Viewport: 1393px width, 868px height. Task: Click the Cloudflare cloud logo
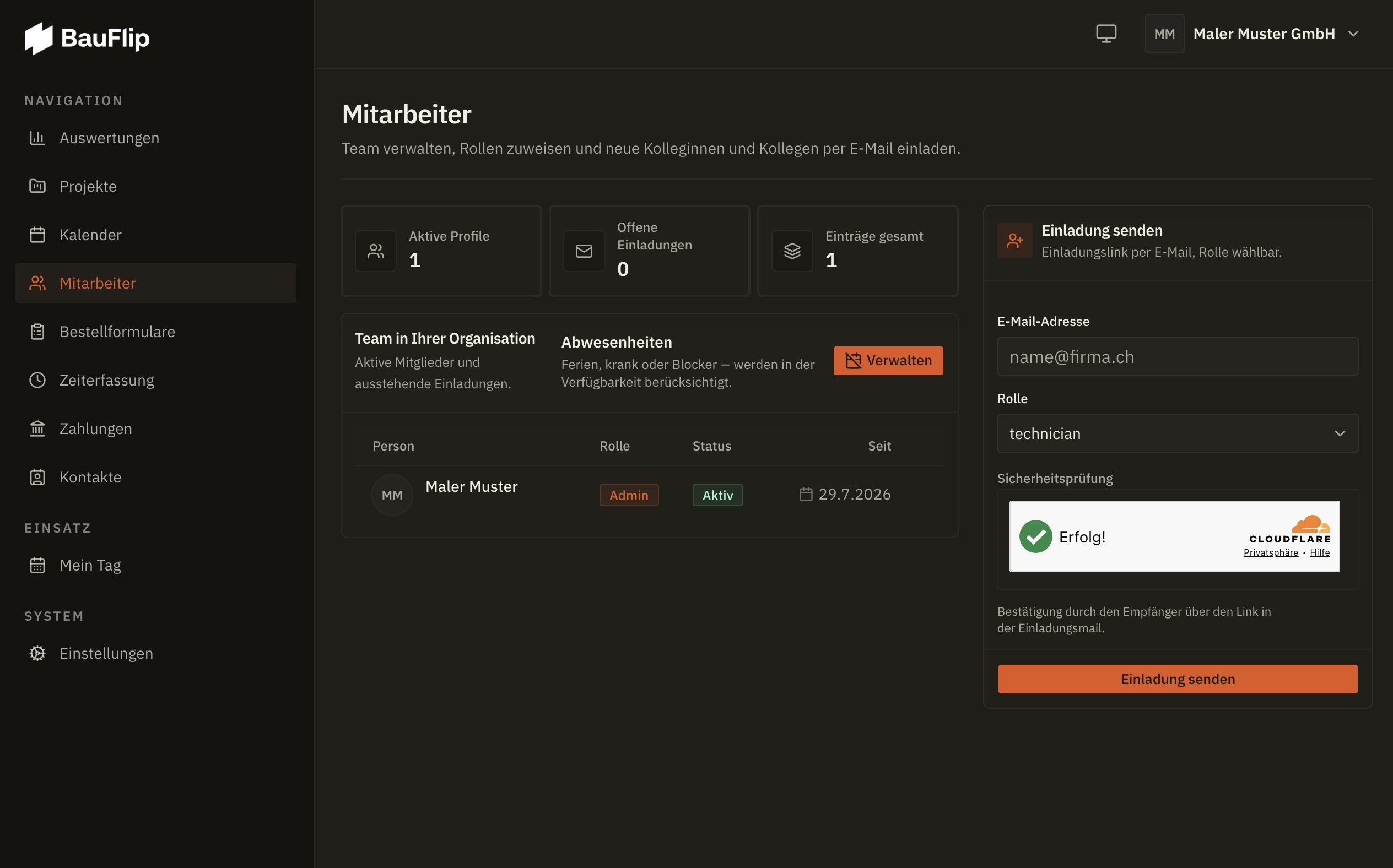[x=1310, y=524]
